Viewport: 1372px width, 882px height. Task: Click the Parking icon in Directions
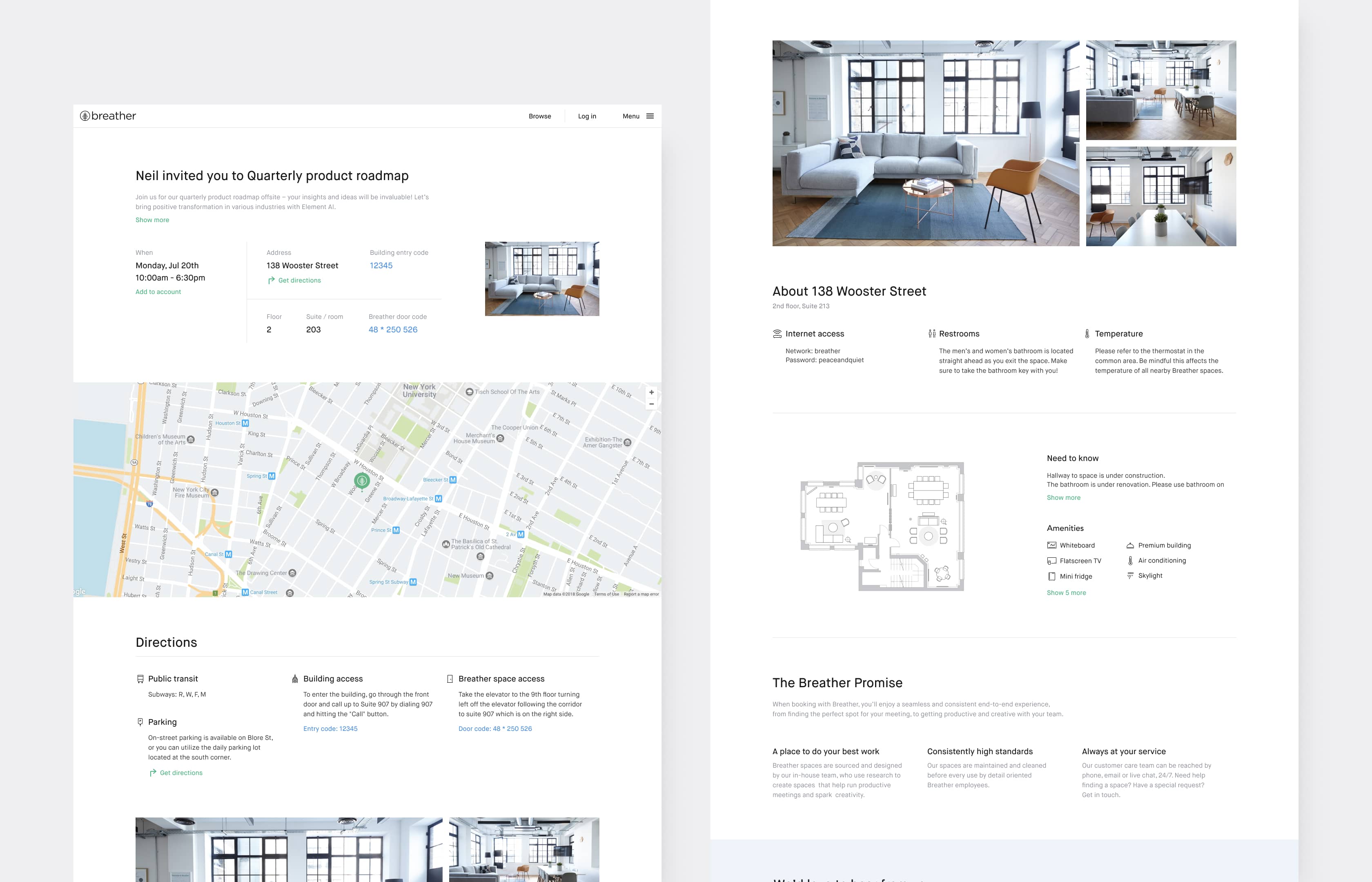click(140, 722)
